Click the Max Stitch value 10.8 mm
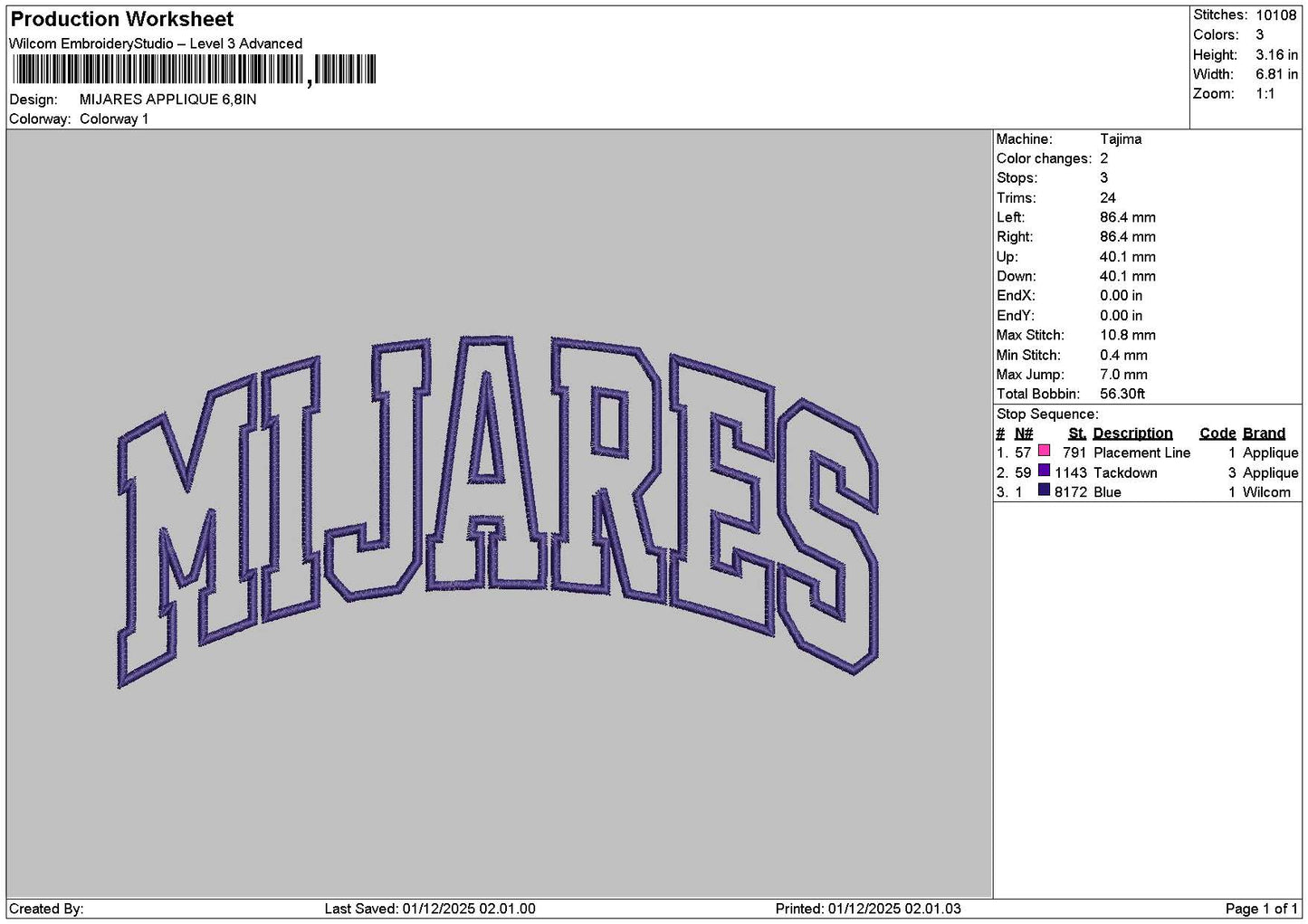1308x924 pixels. [x=1128, y=335]
